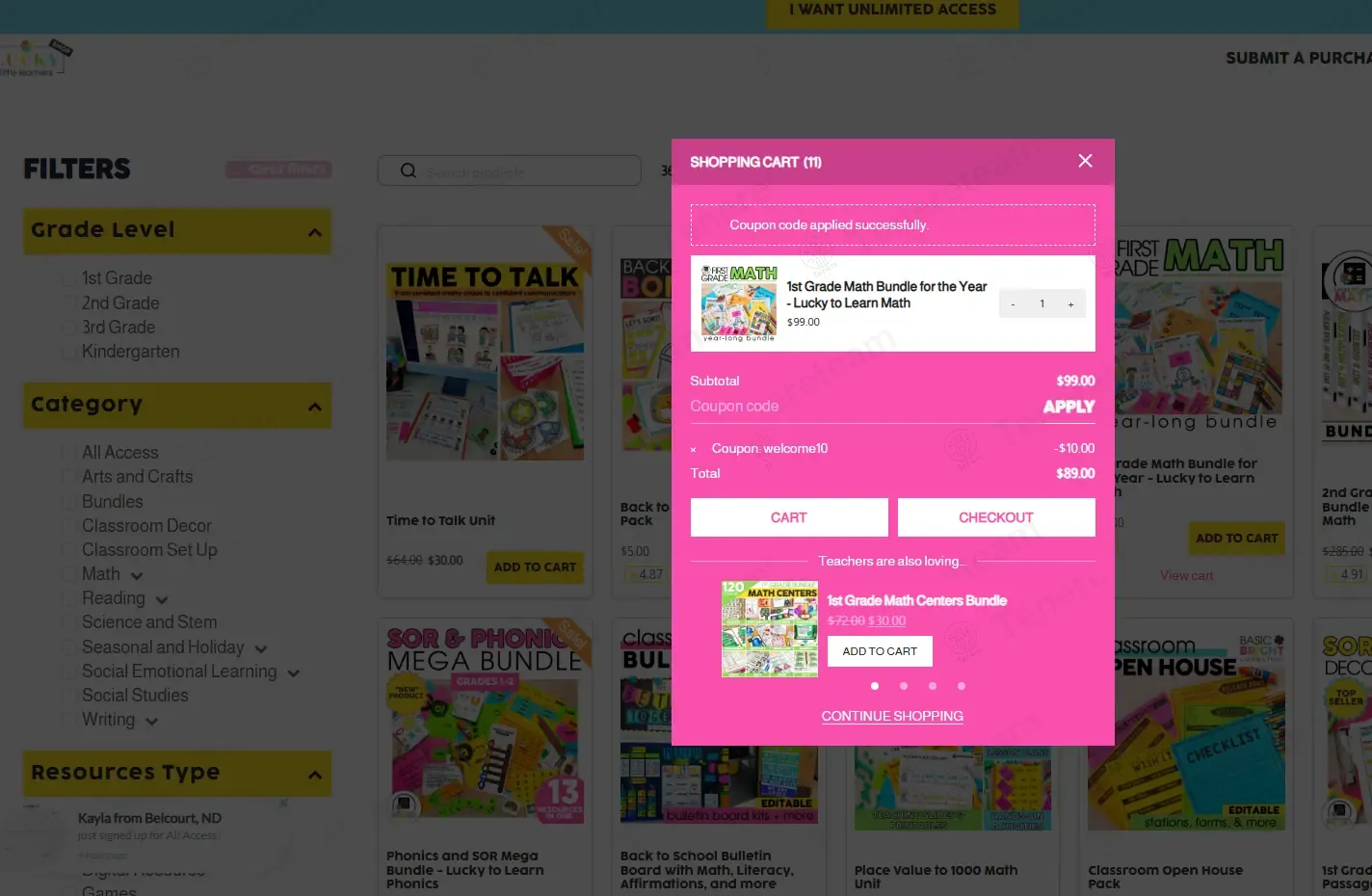
Task: Expand Reading subcategories
Action: [x=162, y=600]
